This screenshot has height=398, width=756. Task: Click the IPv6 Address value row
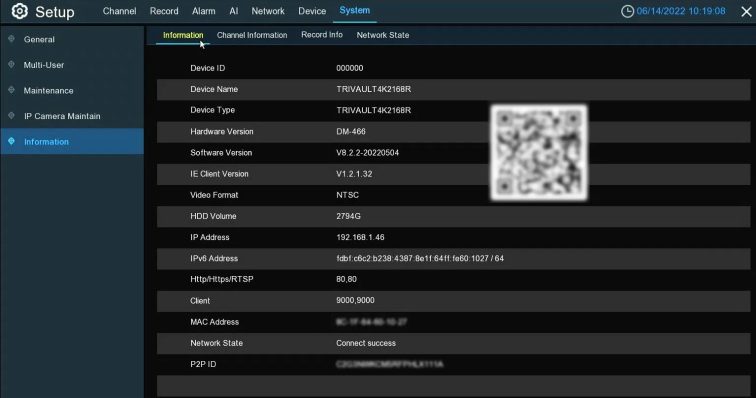coord(453,259)
